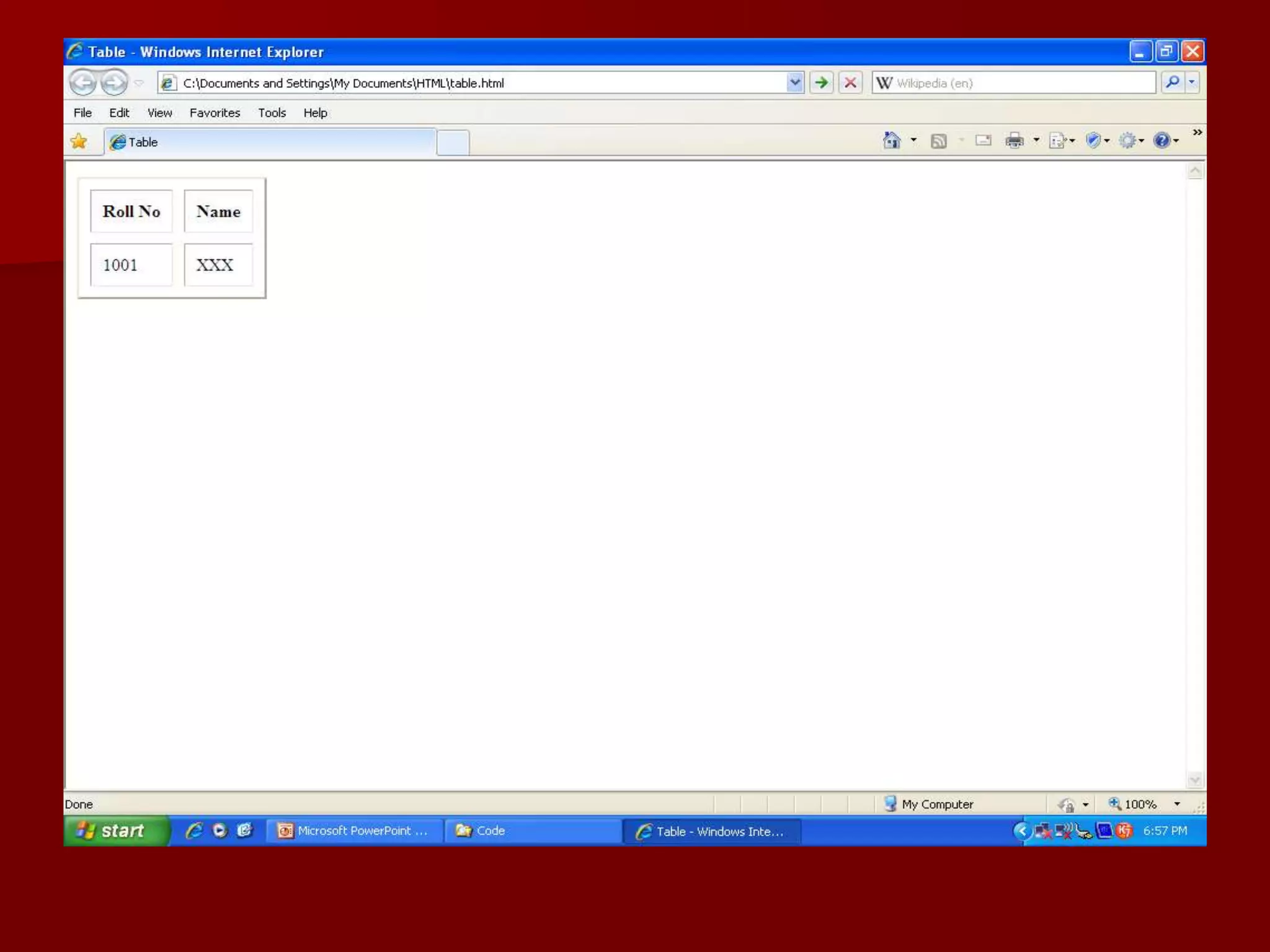1270x952 pixels.
Task: Expand the zoom level dropdown arrow
Action: 1177,804
